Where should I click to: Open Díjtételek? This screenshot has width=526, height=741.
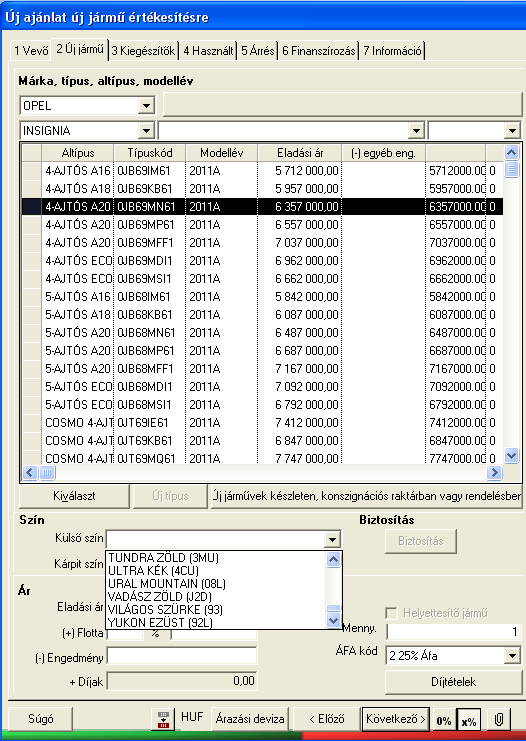[x=453, y=682]
